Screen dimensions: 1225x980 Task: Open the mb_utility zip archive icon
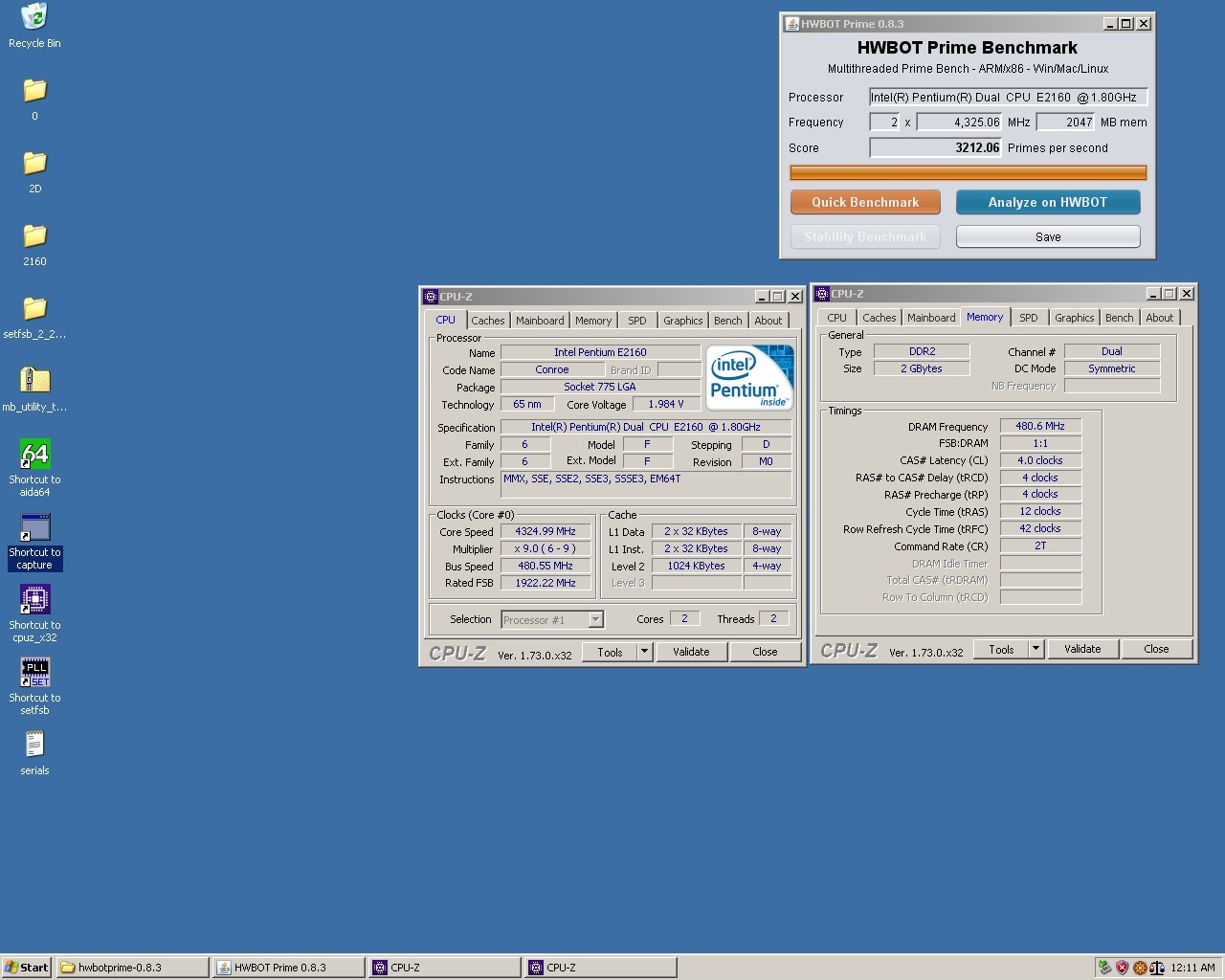click(x=34, y=381)
